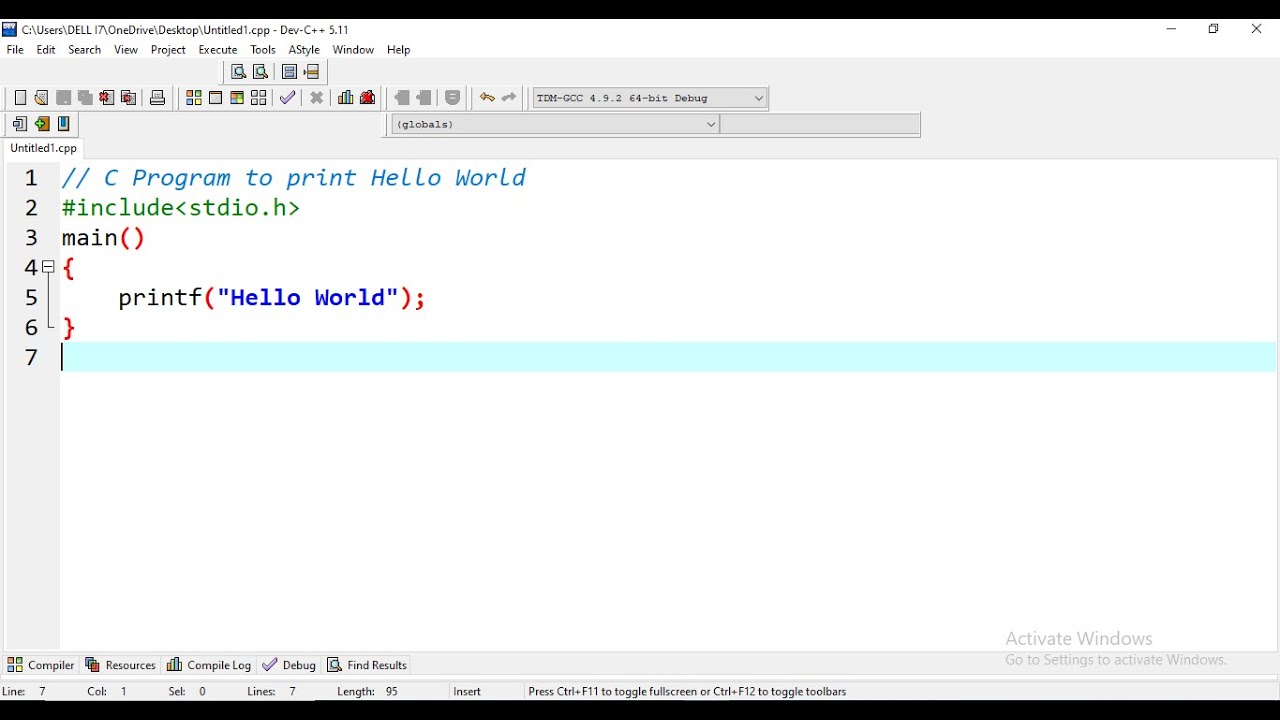Click the Goto Function list icon
The width and height of the screenshot is (1280, 720).
point(289,72)
